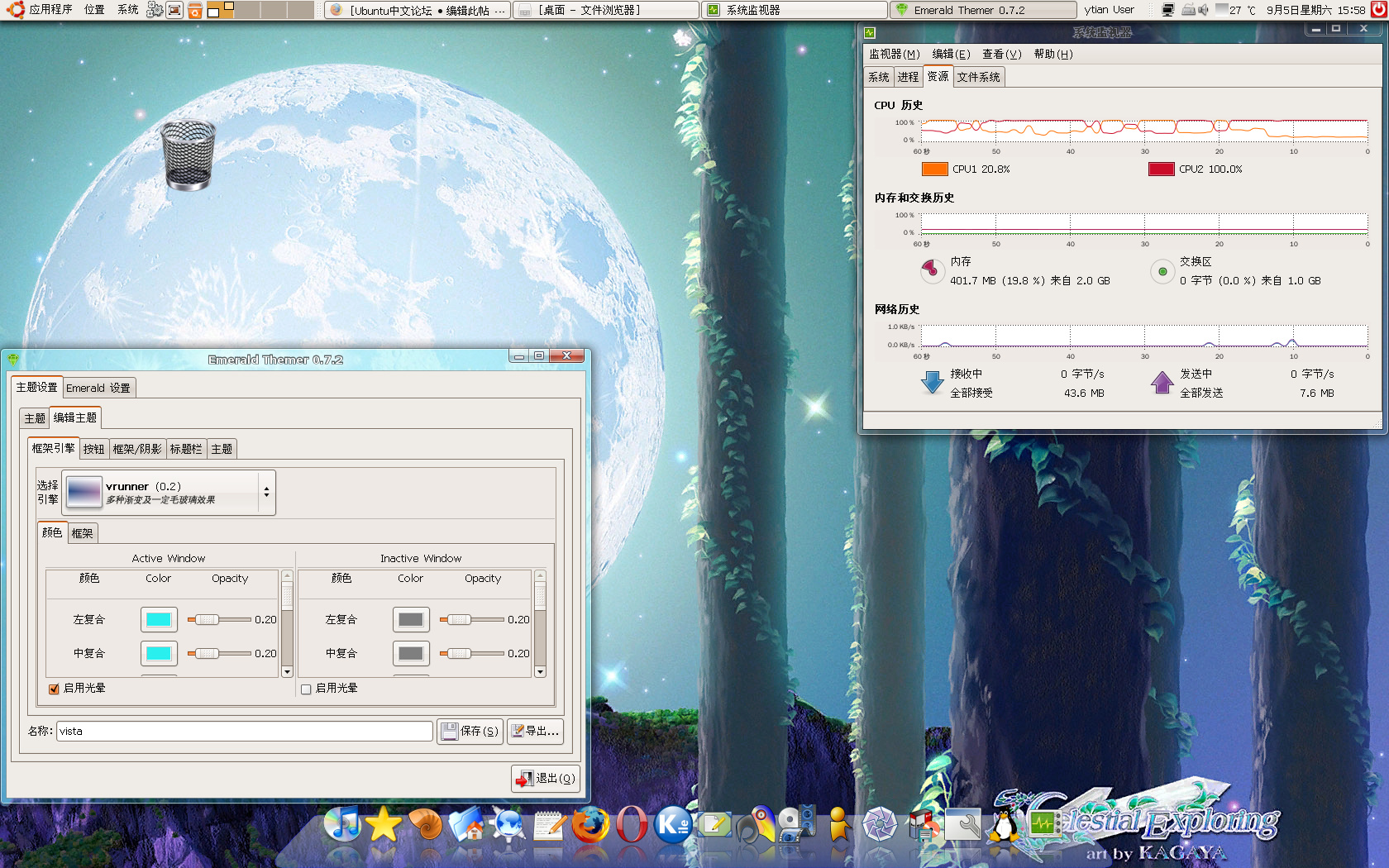This screenshot has height=868, width=1389.
Task: Click the 退出 button in Emerald
Action: [x=545, y=778]
